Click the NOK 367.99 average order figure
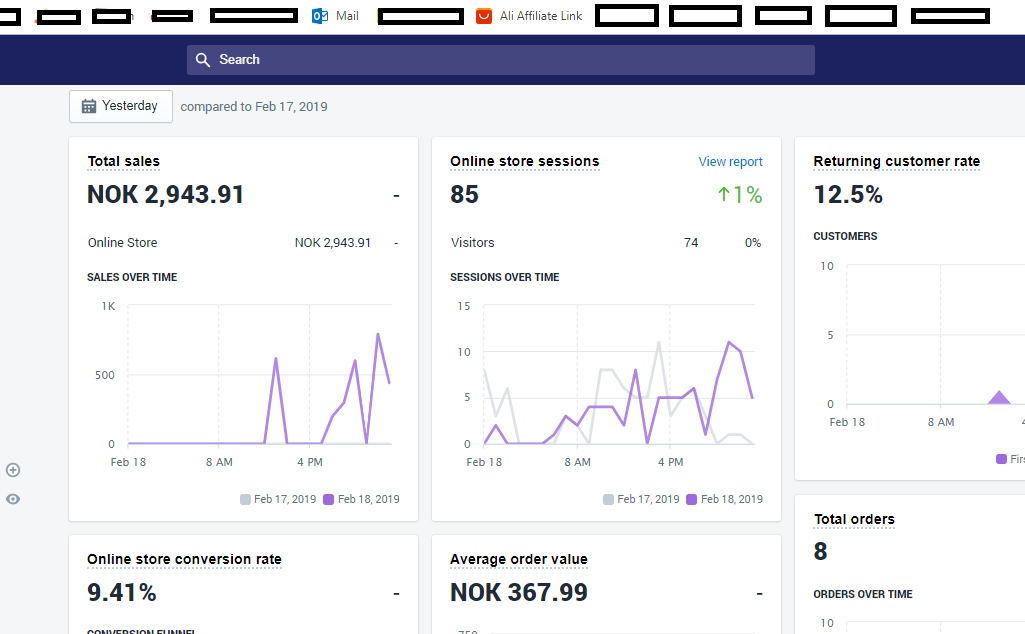Viewport: 1025px width, 634px height. tap(519, 592)
